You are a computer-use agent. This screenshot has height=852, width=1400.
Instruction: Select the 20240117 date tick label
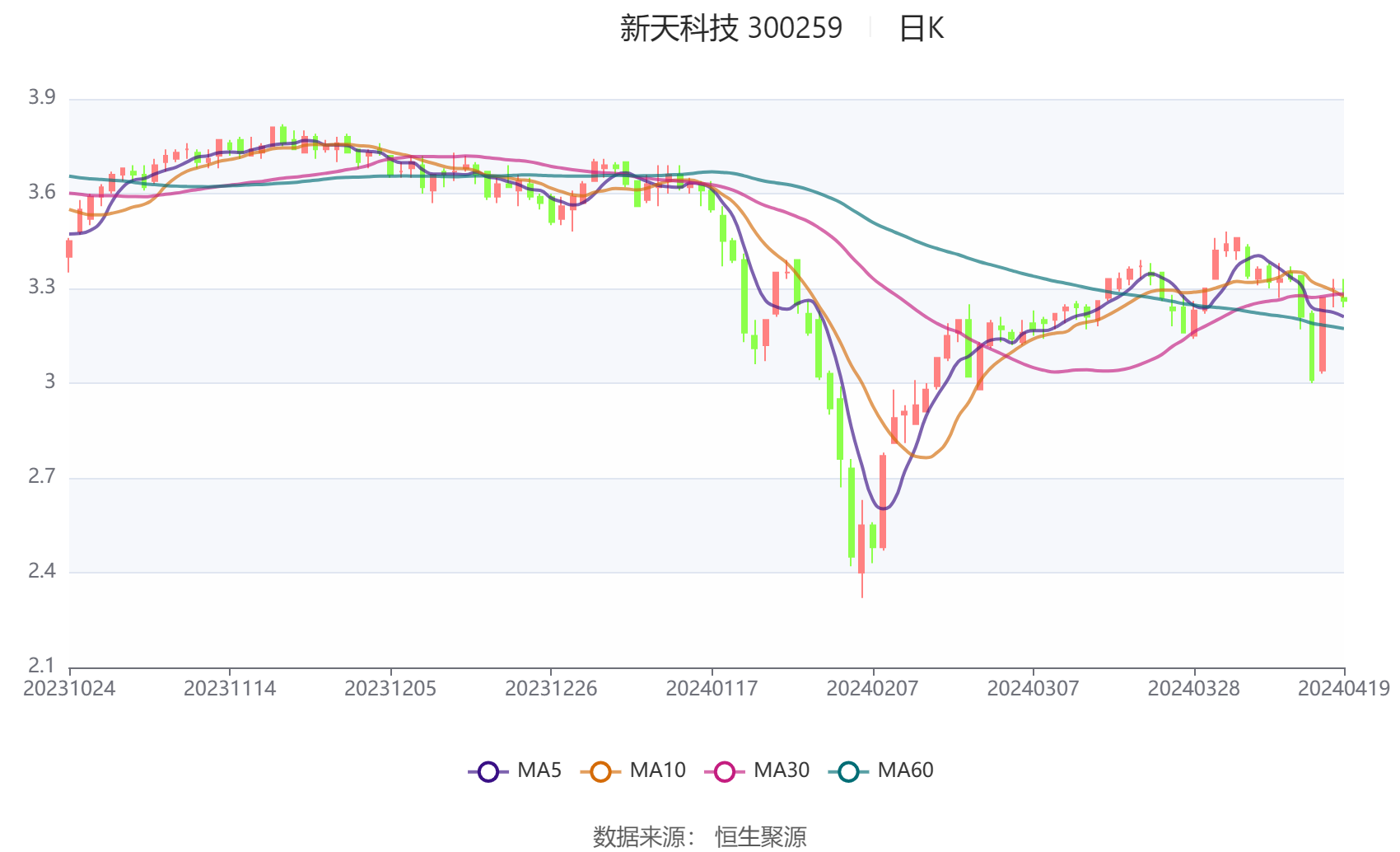pos(712,689)
